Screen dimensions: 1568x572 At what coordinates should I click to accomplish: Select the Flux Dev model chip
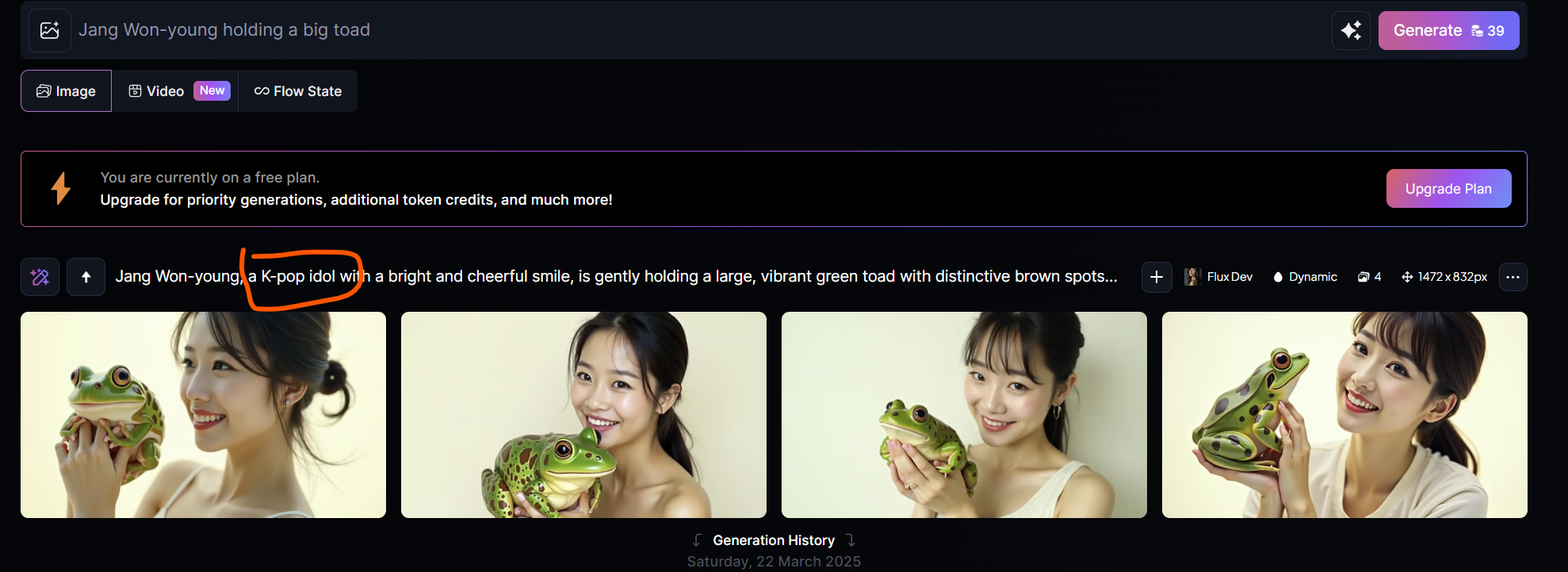[1218, 277]
